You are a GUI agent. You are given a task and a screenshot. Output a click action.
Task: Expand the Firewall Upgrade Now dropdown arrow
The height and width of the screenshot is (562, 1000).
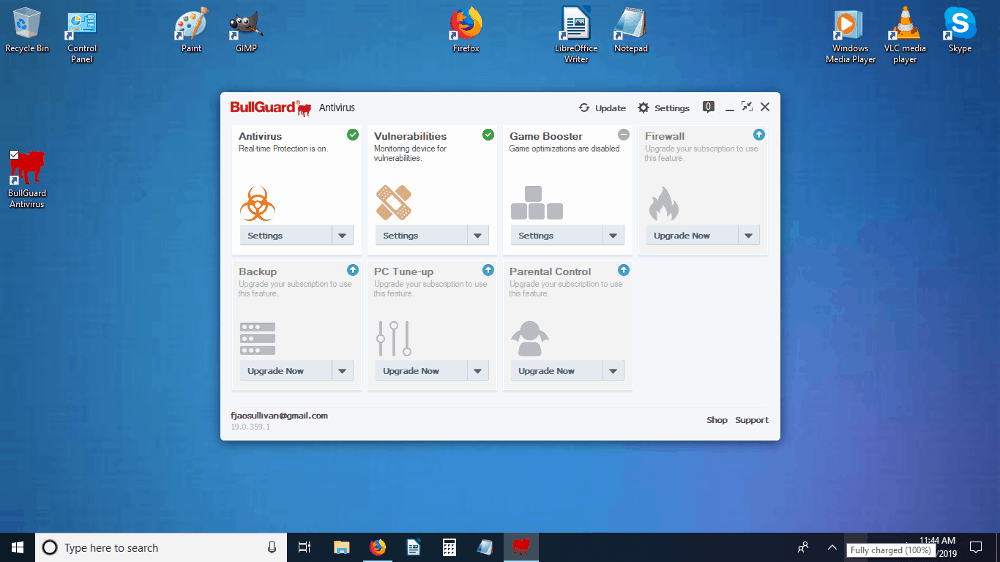[748, 235]
